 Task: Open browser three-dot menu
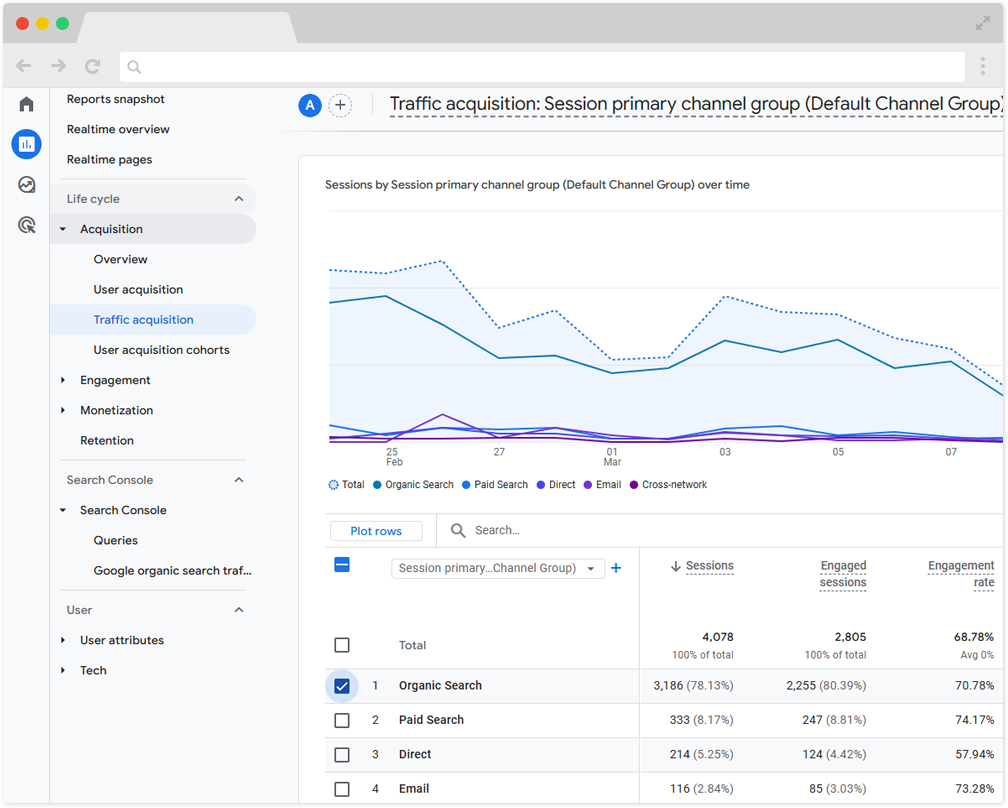(x=982, y=66)
